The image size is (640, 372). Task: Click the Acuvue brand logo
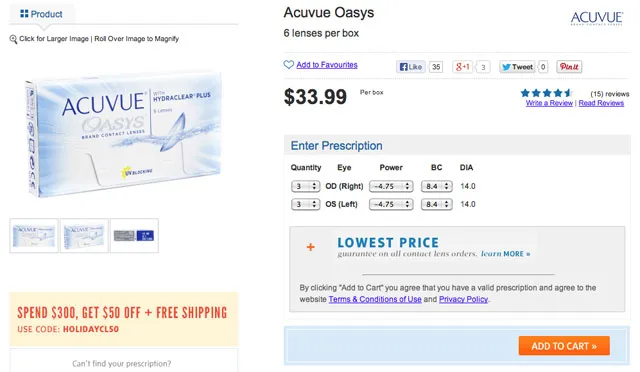pyautogui.click(x=597, y=18)
